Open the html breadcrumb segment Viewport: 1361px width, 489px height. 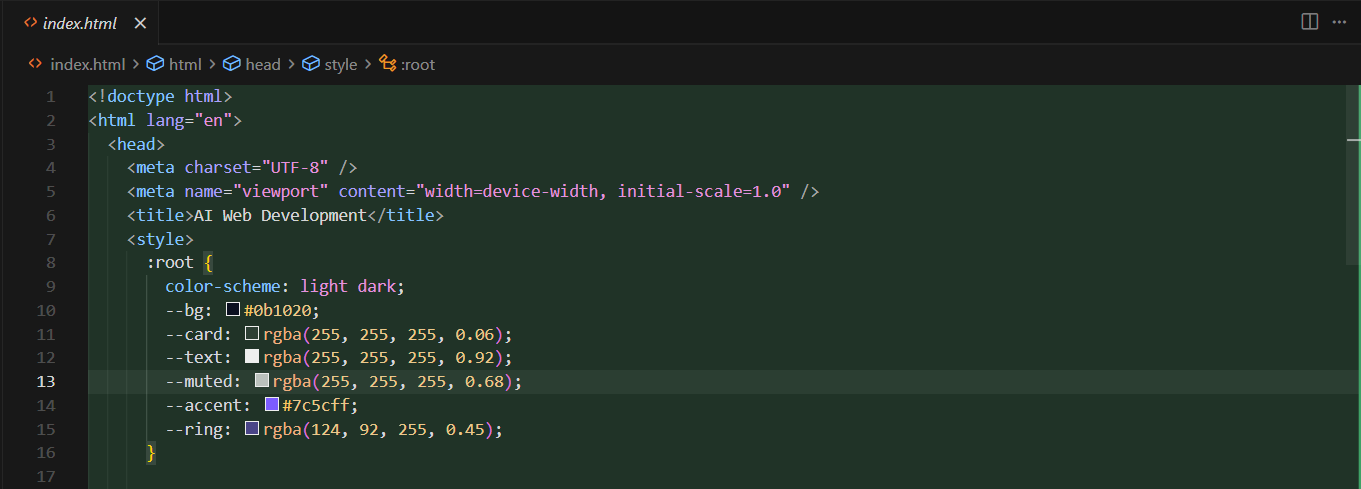pos(185,64)
